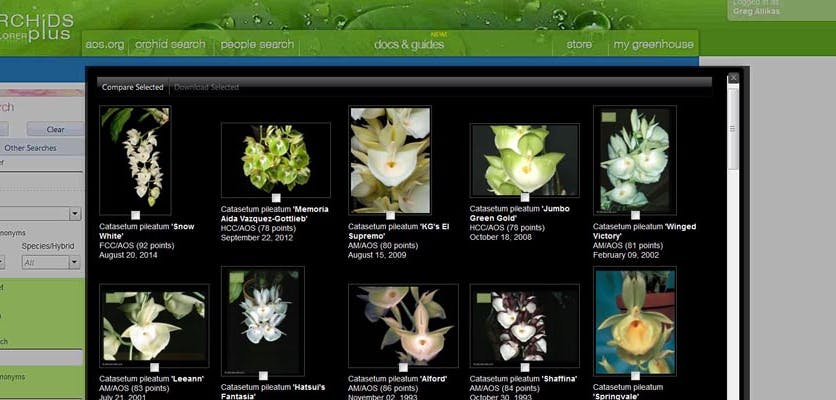
Task: Select checkbox for 'Hatsui's Fantasia'
Action: [x=263, y=375]
